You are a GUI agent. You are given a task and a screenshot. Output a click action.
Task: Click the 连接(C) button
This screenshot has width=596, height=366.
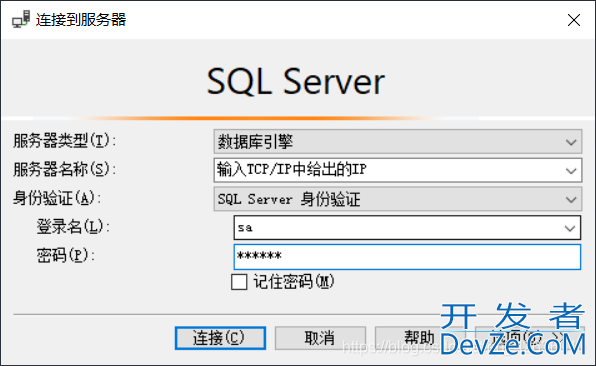[220, 338]
